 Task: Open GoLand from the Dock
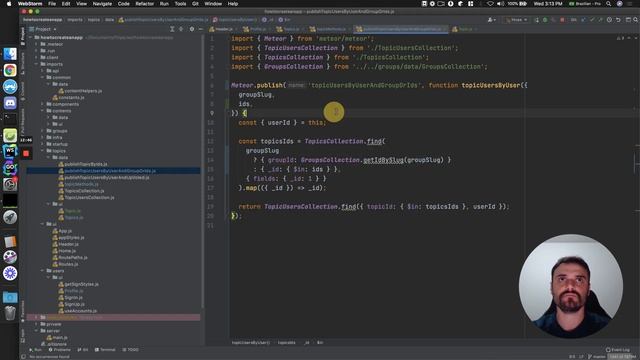[x=10, y=168]
